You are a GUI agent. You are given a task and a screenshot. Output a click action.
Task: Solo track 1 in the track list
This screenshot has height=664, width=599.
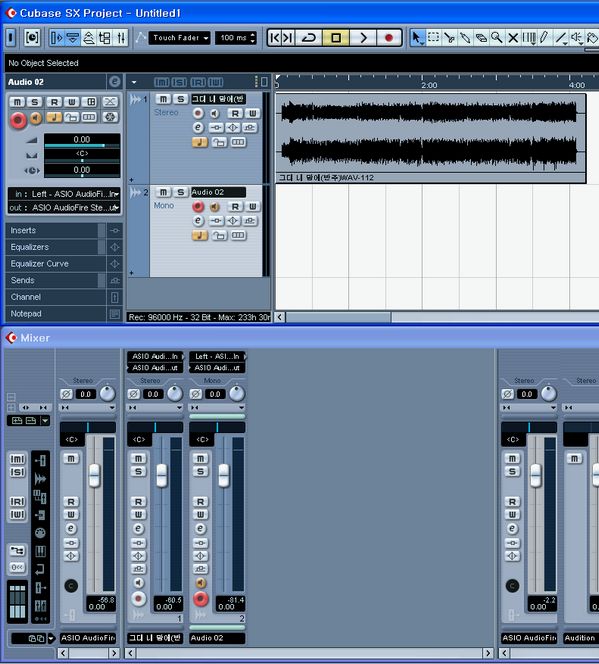coord(181,99)
